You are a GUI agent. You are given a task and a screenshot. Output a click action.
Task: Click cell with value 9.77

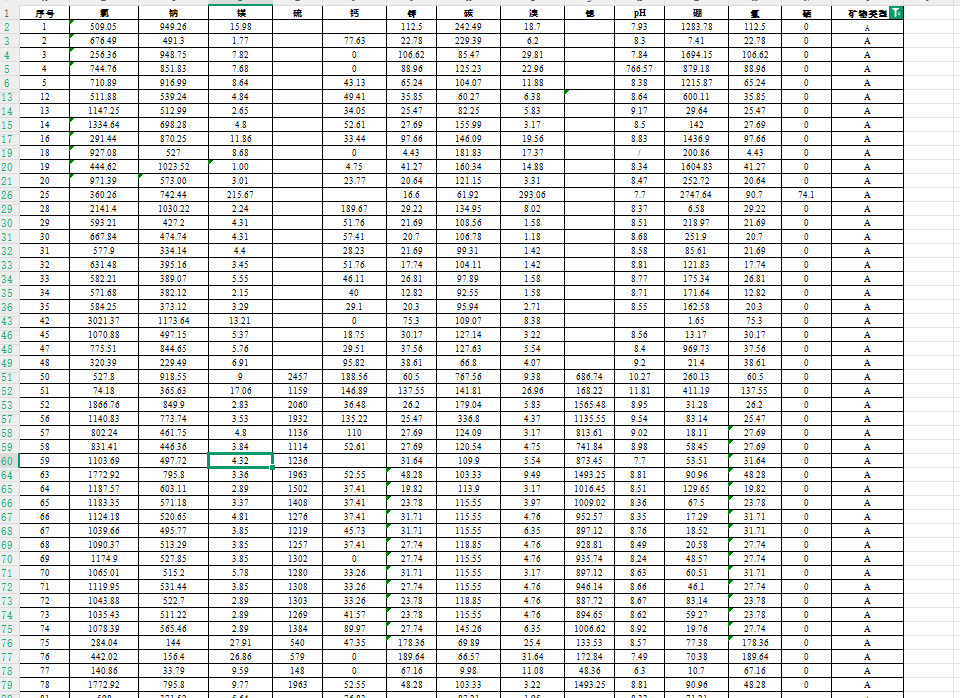(x=240, y=685)
